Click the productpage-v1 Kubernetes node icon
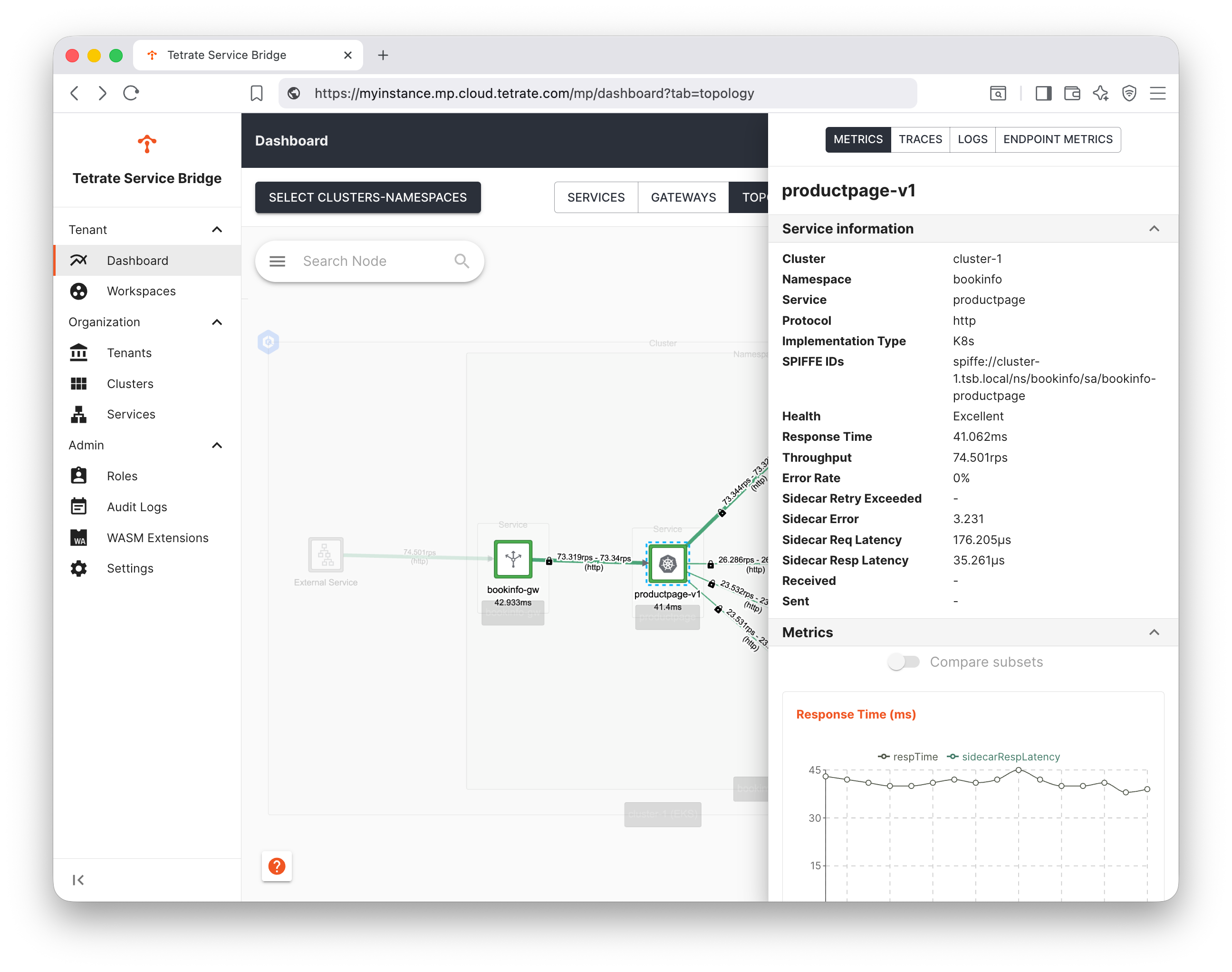The width and height of the screenshot is (1232, 972). point(667,564)
